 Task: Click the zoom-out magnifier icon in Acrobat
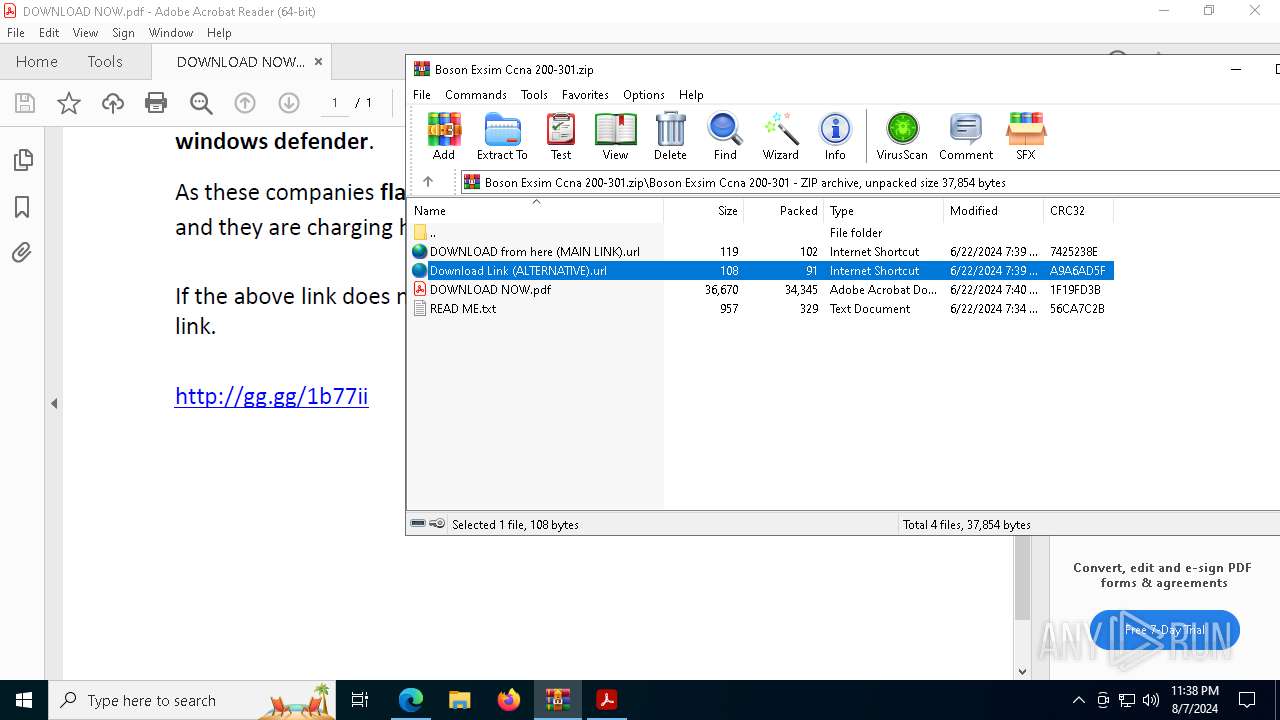201,103
